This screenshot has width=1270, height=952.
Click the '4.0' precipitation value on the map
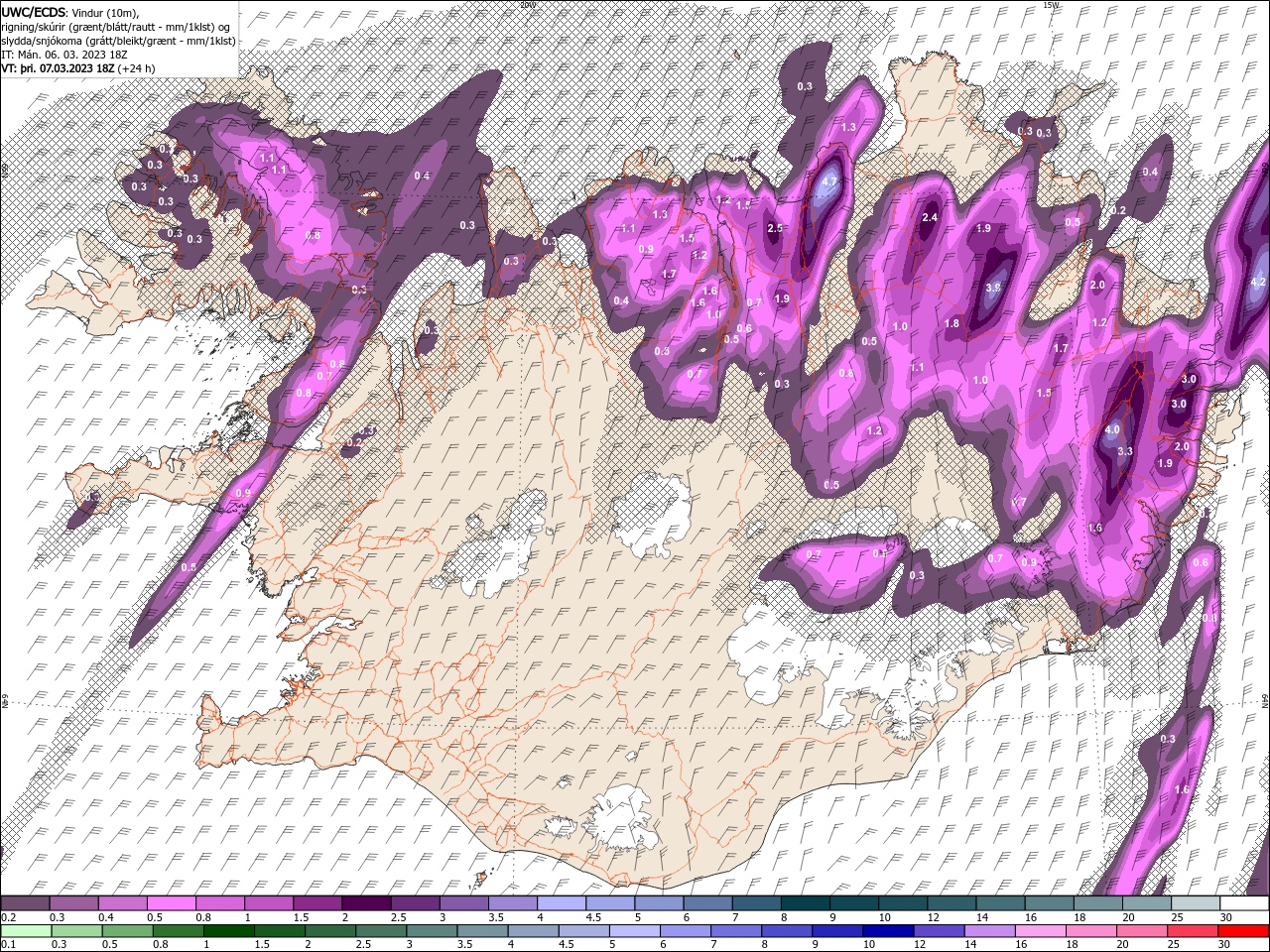(x=1112, y=429)
